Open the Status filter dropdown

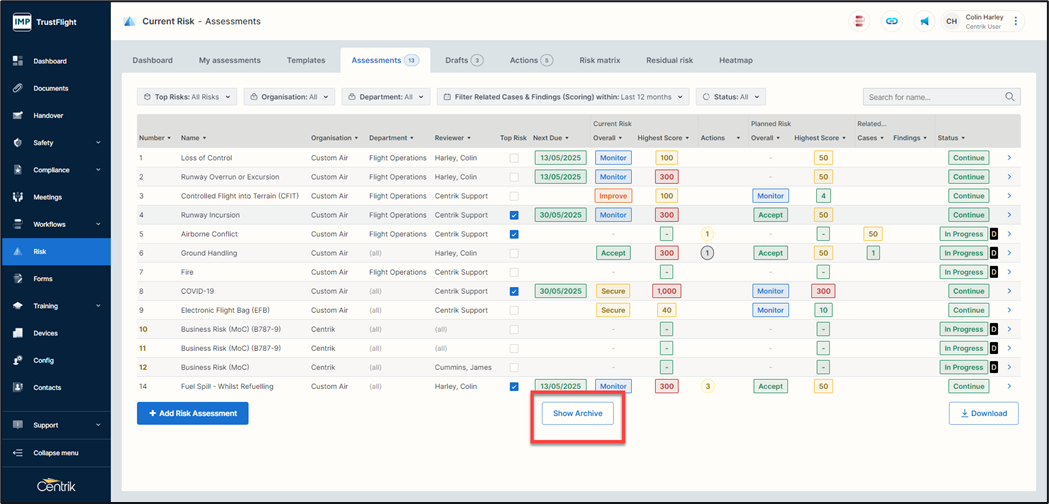[731, 97]
